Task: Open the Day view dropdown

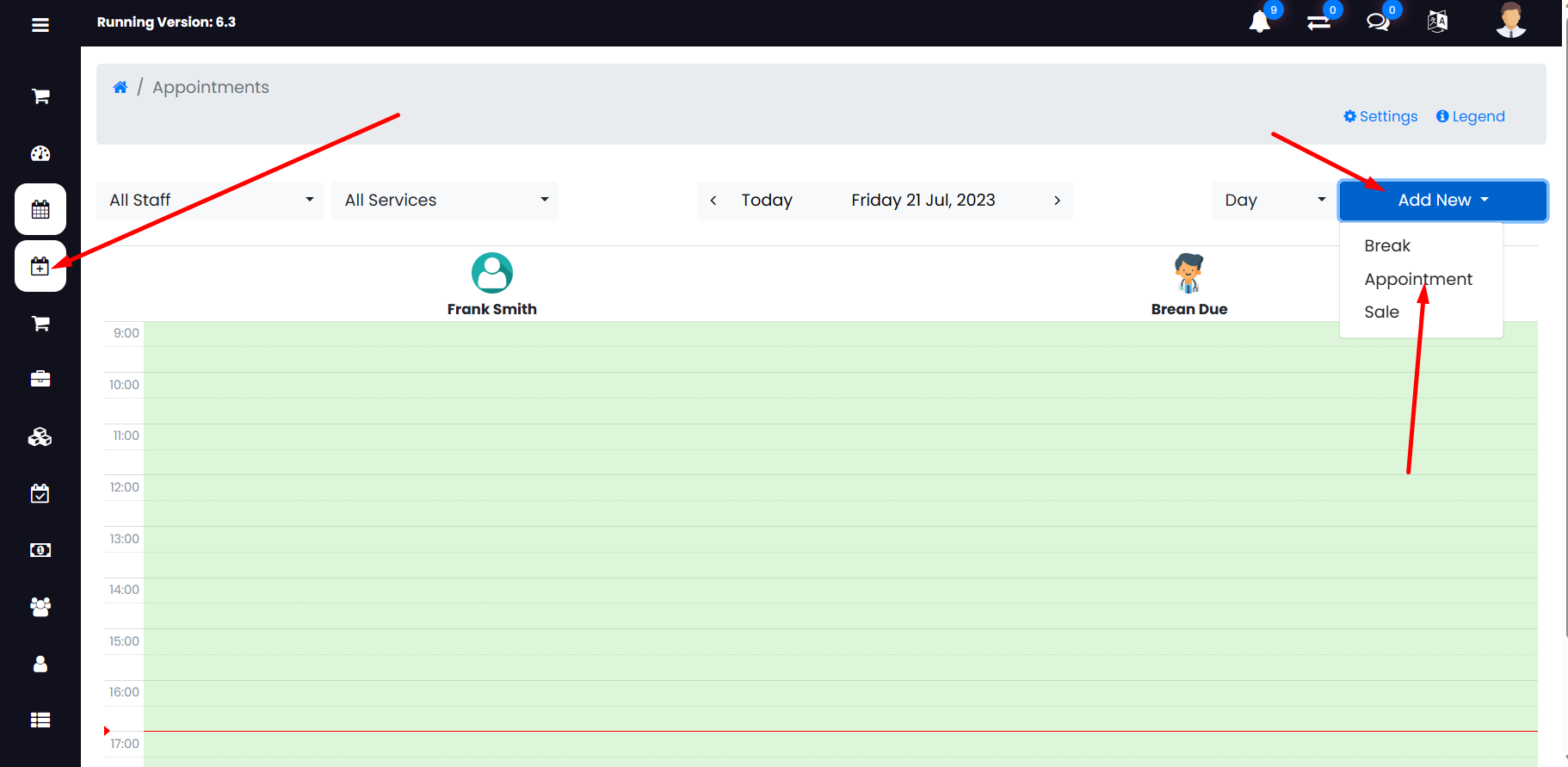Action: 1273,201
